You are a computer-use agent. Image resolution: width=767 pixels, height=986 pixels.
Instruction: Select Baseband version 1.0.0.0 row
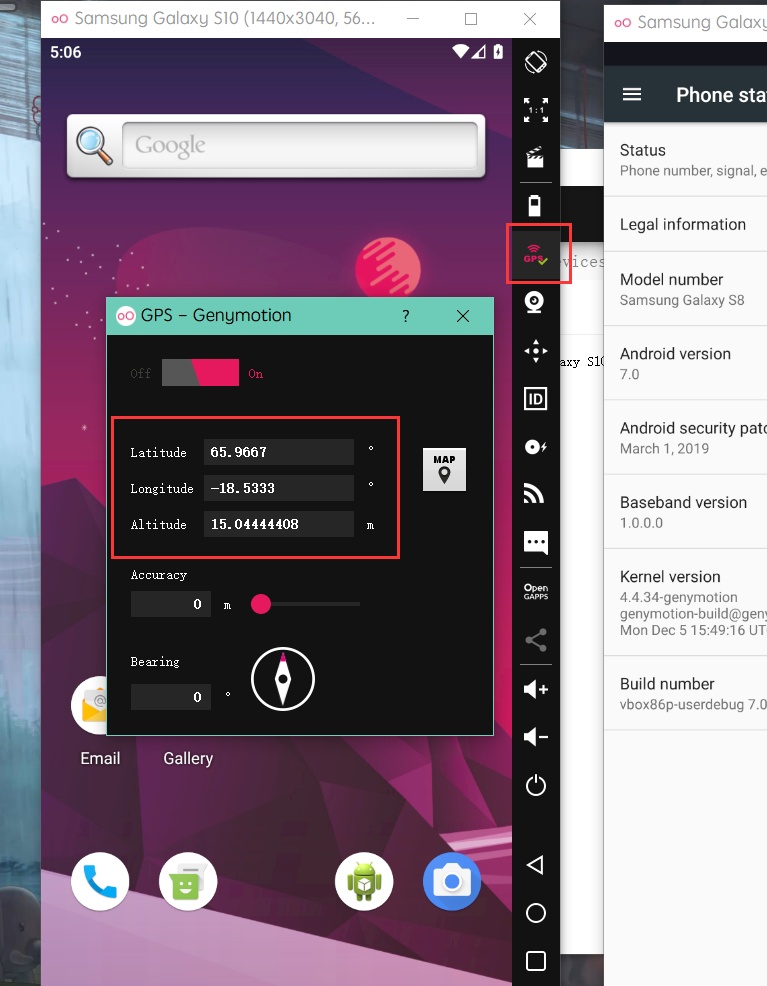[685, 512]
